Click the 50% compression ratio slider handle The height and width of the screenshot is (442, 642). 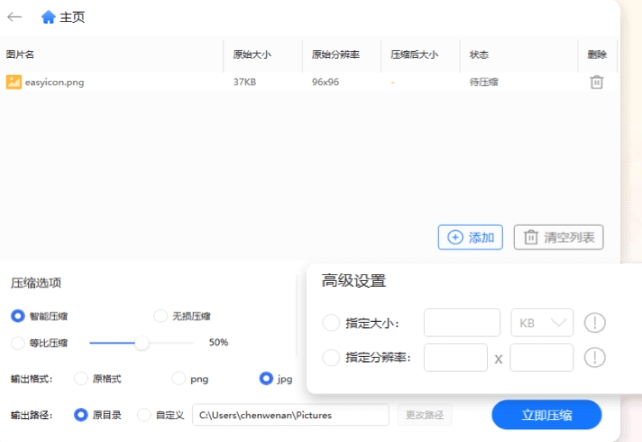(x=142, y=343)
